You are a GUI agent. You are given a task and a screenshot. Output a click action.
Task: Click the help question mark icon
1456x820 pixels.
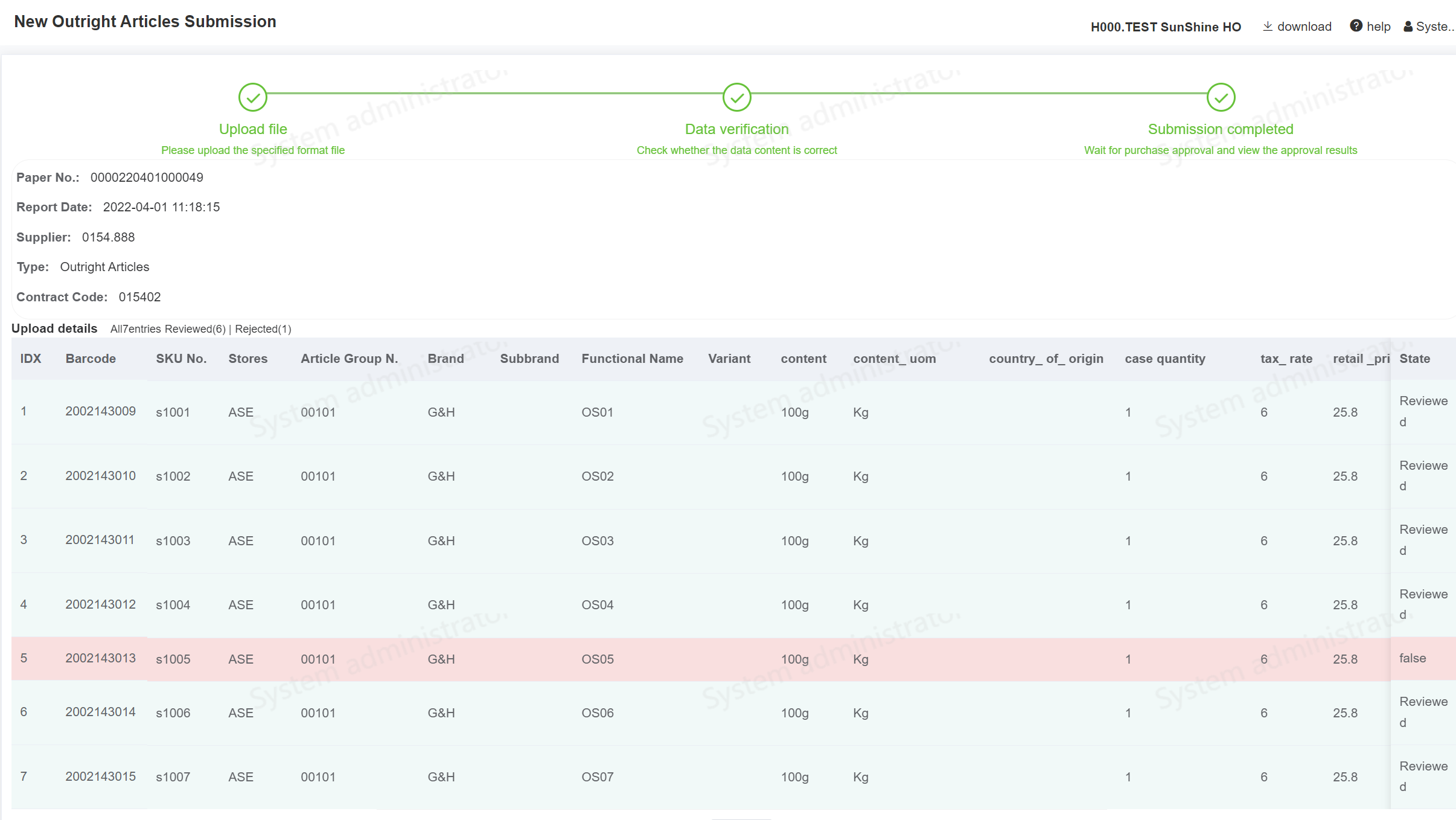pyautogui.click(x=1356, y=26)
